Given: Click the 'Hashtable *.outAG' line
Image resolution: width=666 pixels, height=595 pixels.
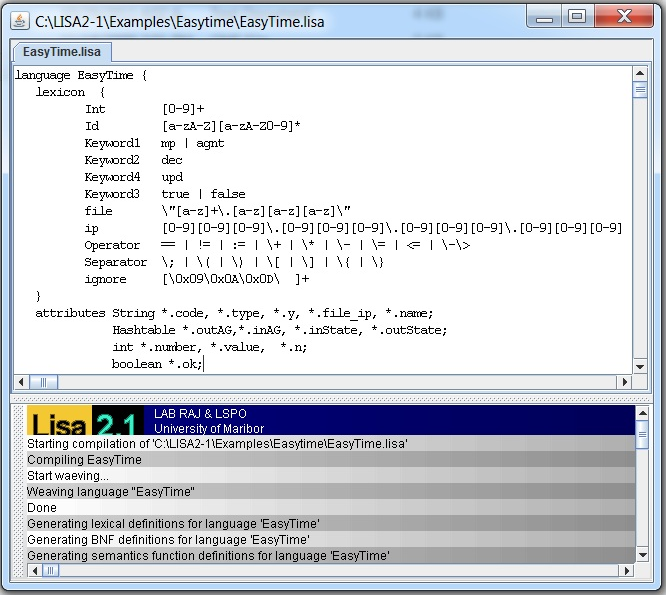Looking at the screenshot, I should [279, 330].
